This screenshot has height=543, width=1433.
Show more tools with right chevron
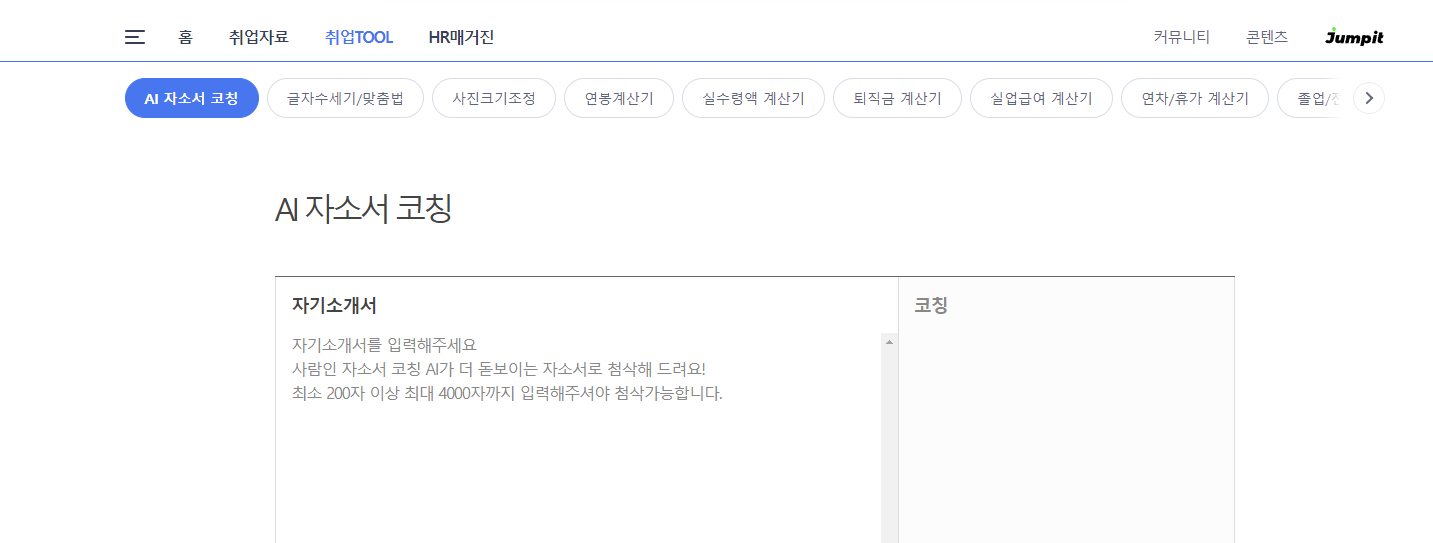coord(1369,98)
